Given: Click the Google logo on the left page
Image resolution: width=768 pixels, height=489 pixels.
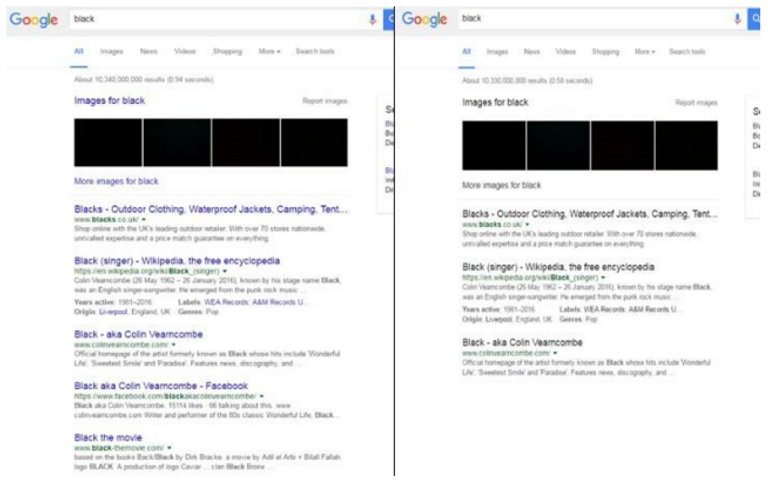Looking at the screenshot, I should click(34, 20).
